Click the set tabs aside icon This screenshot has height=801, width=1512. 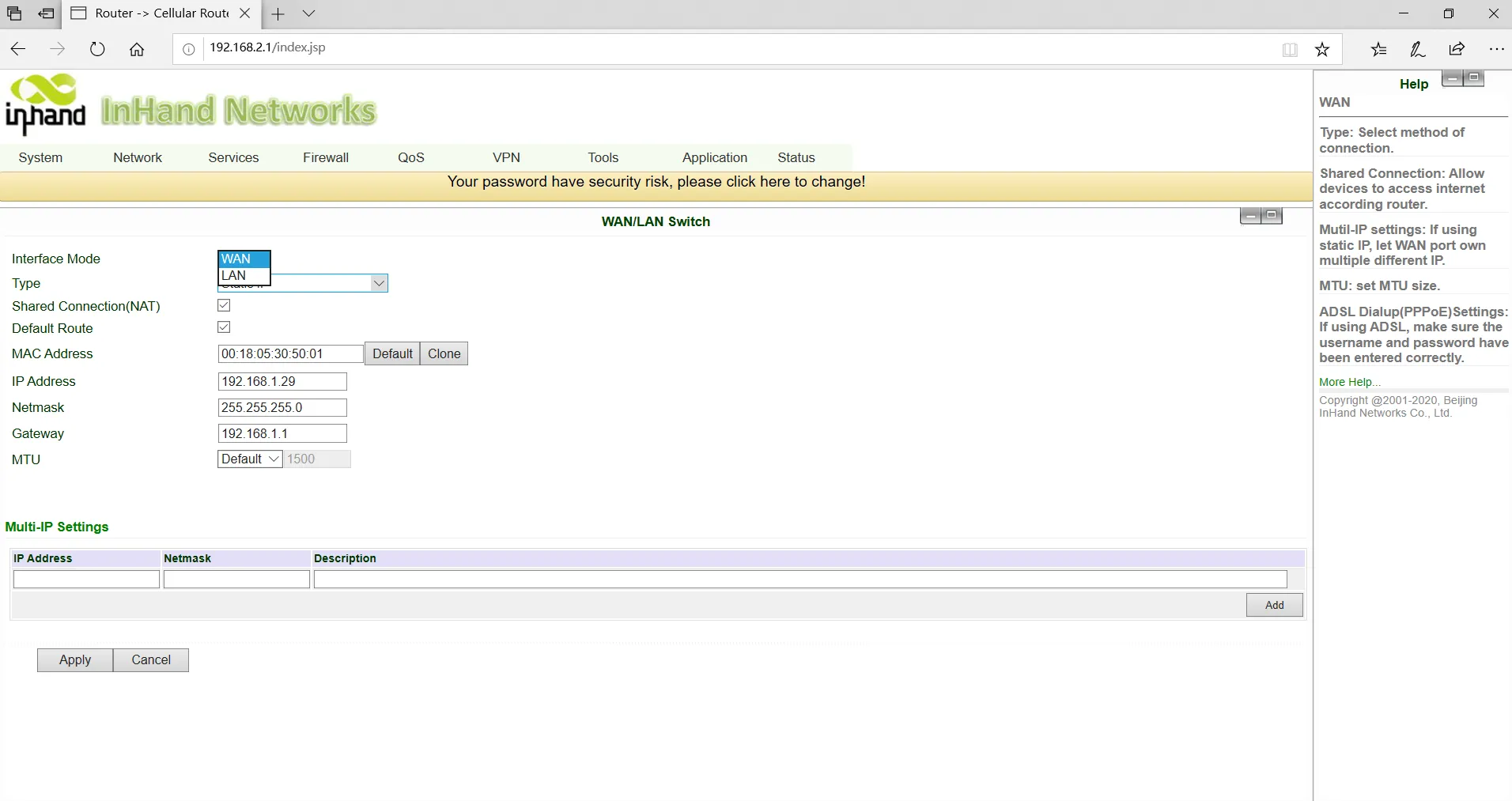(47, 13)
